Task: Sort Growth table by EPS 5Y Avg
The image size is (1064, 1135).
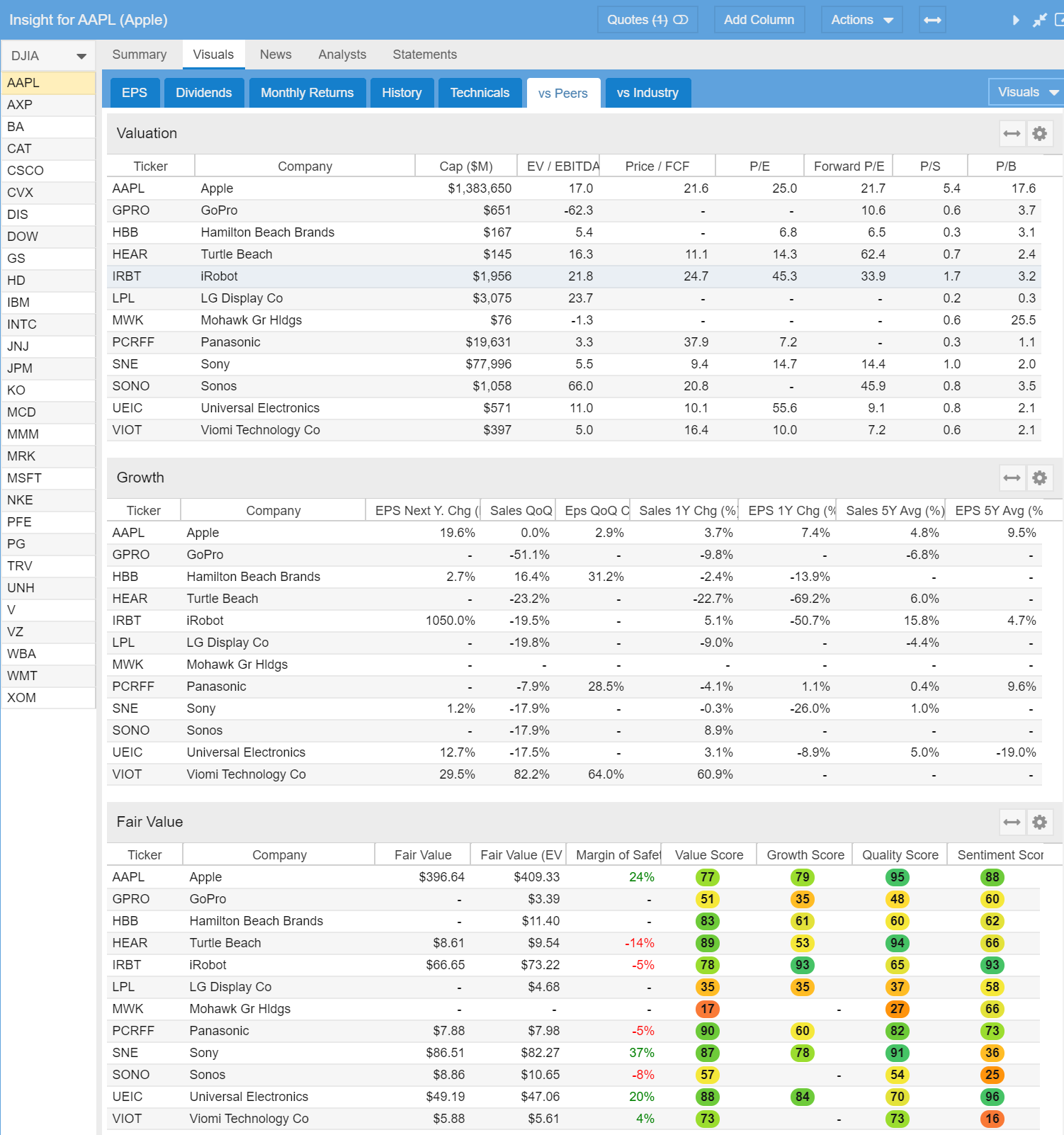Action: [998, 510]
